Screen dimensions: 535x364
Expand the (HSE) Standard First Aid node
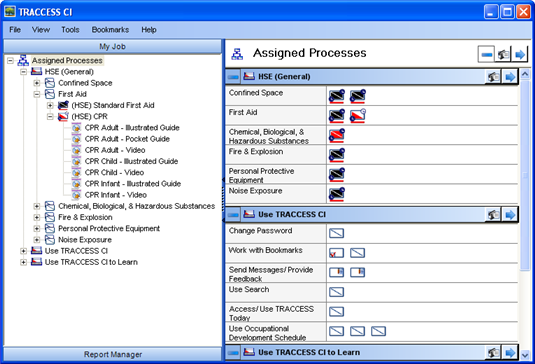(x=50, y=105)
